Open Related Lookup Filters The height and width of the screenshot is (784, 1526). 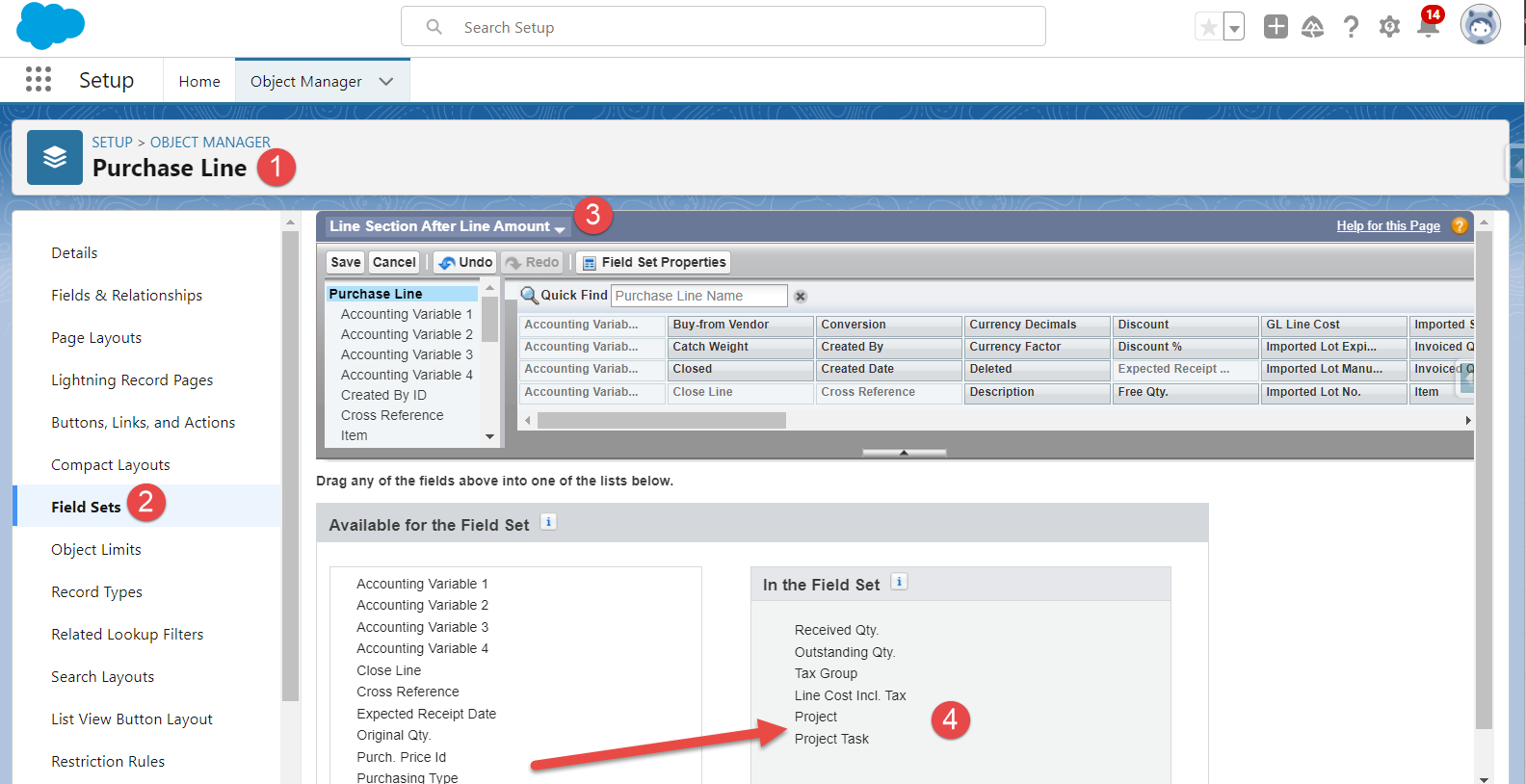[127, 635]
